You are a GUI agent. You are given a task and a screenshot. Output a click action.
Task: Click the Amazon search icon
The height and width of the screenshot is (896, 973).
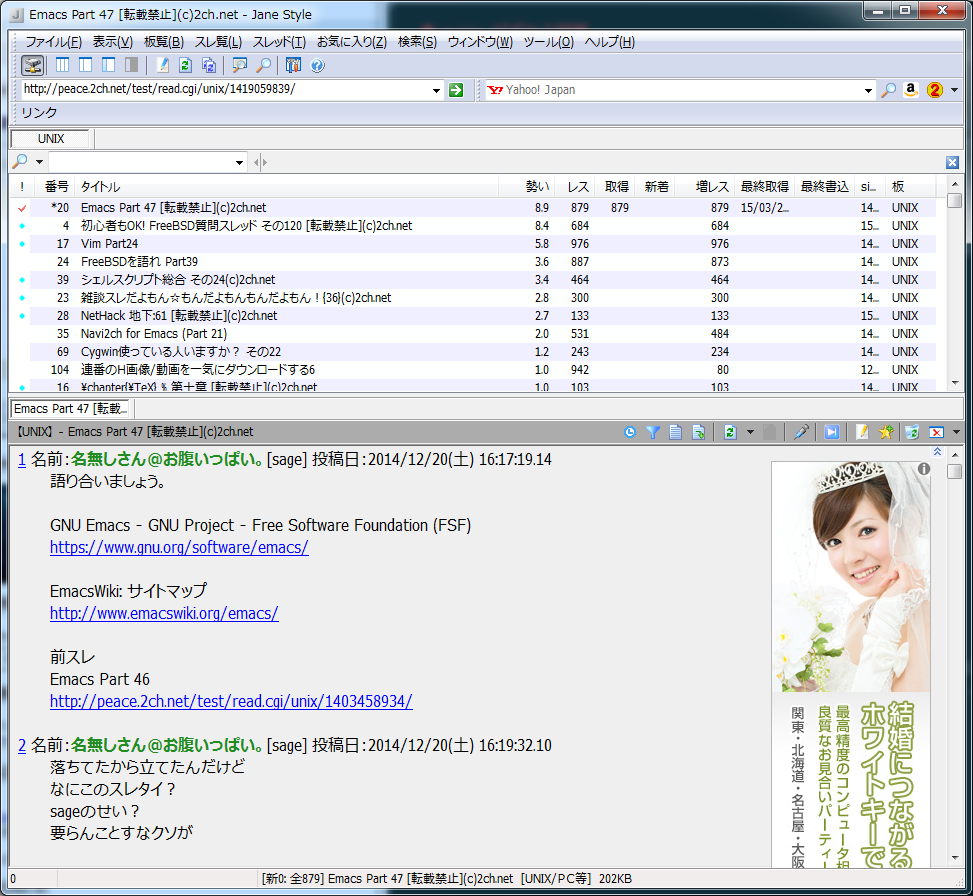click(x=910, y=90)
